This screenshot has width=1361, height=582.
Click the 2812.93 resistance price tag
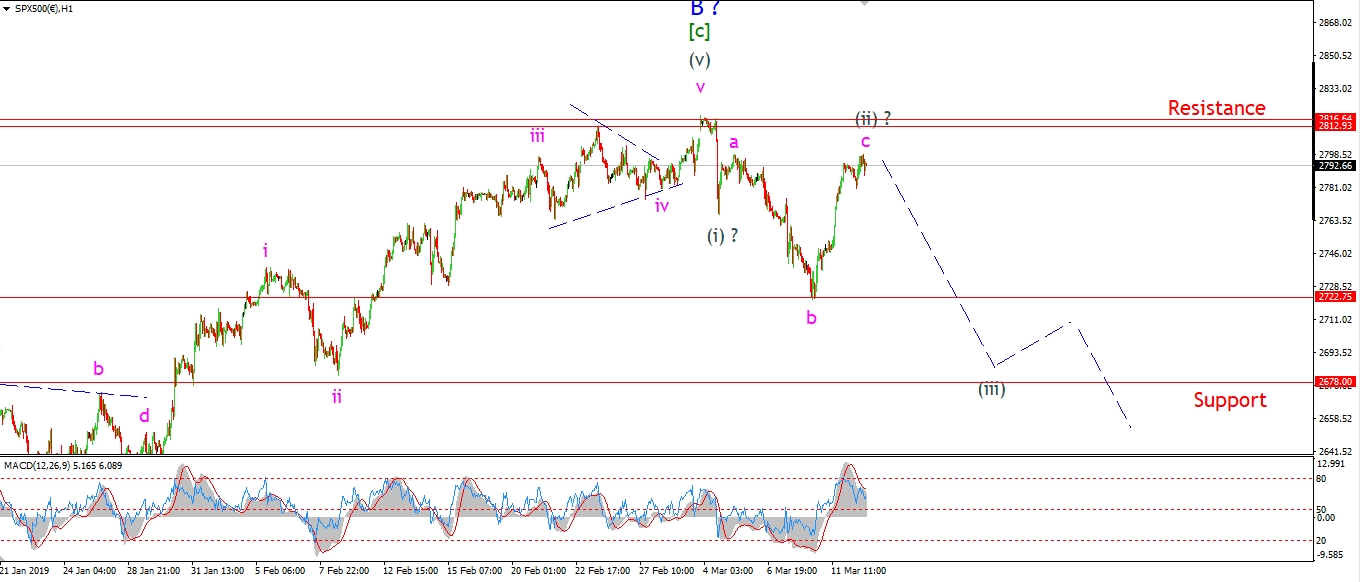1335,126
